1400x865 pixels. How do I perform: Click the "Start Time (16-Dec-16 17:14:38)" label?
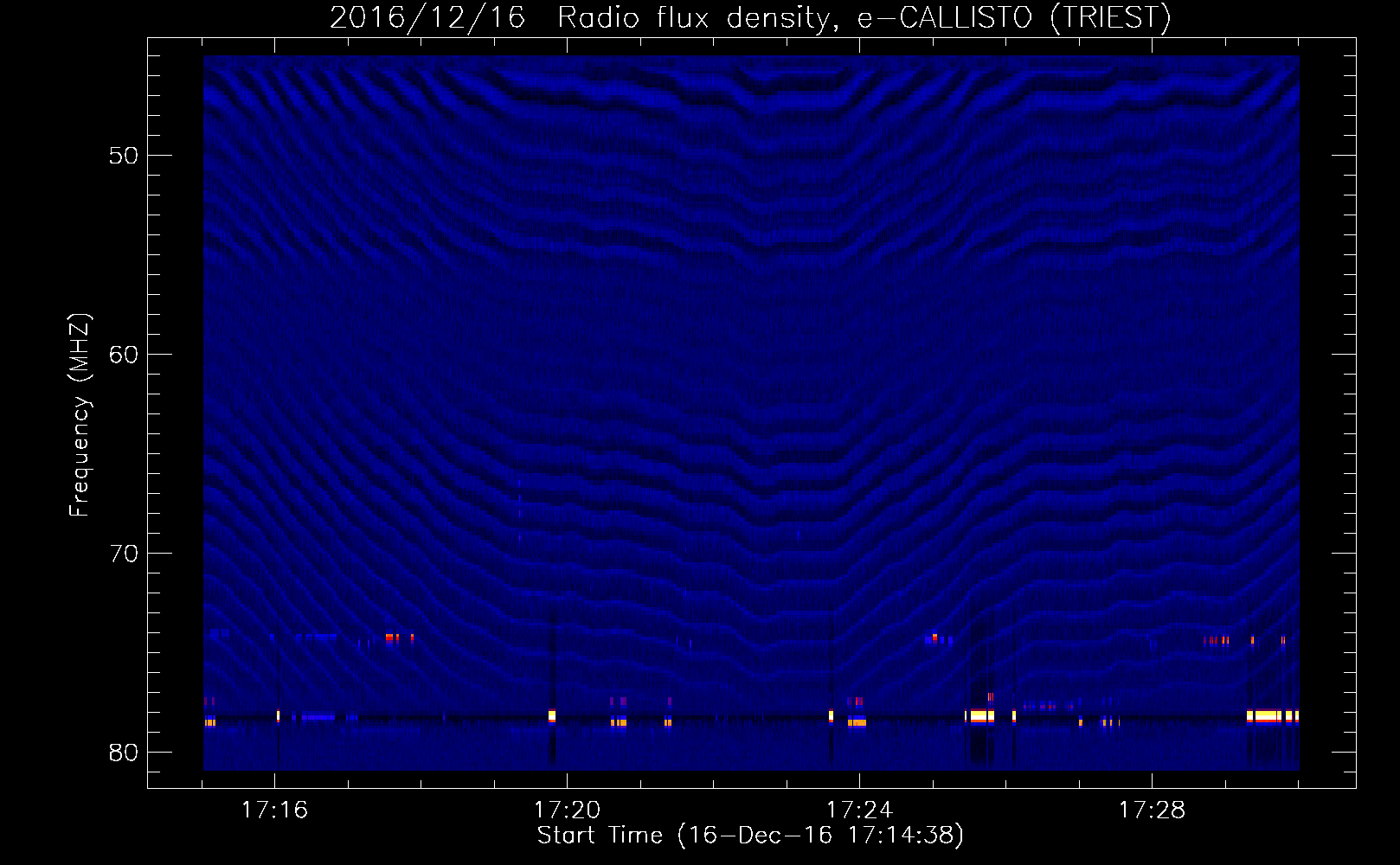[x=750, y=836]
